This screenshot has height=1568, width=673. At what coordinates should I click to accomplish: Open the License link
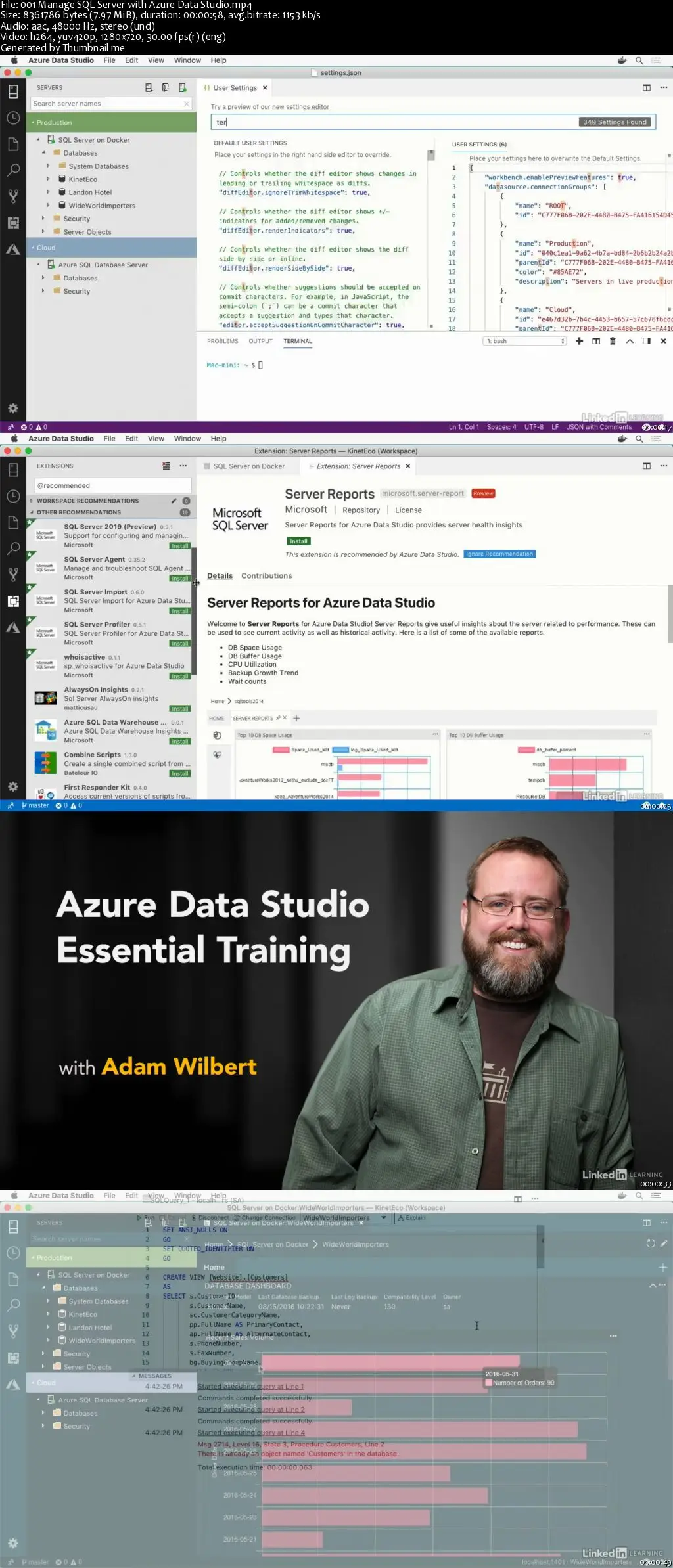(408, 510)
